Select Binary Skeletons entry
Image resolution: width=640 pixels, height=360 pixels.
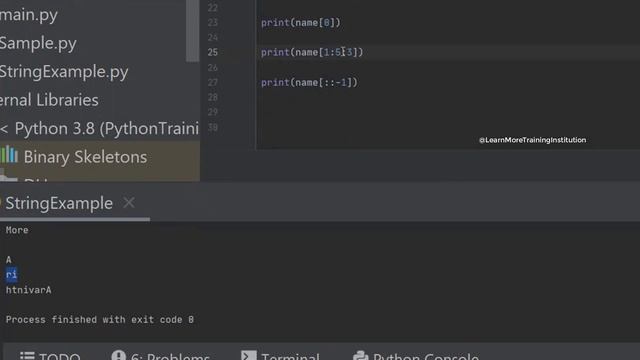click(85, 157)
